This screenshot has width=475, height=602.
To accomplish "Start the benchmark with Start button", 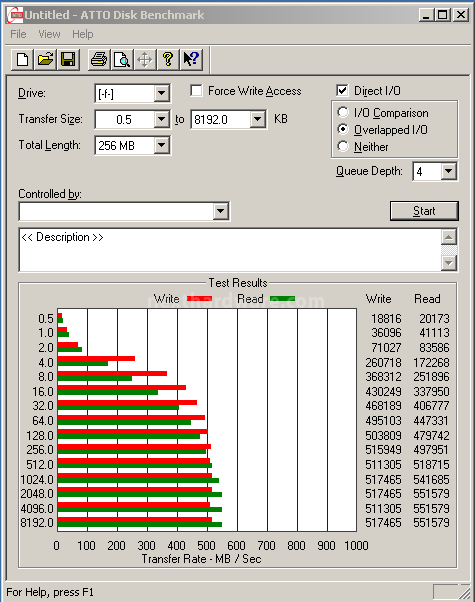I will pos(424,211).
